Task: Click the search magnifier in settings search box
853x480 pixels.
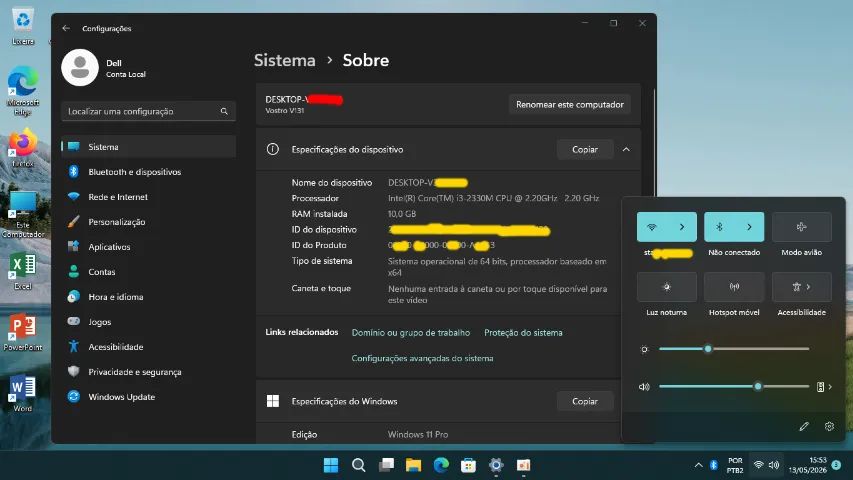Action: click(224, 111)
